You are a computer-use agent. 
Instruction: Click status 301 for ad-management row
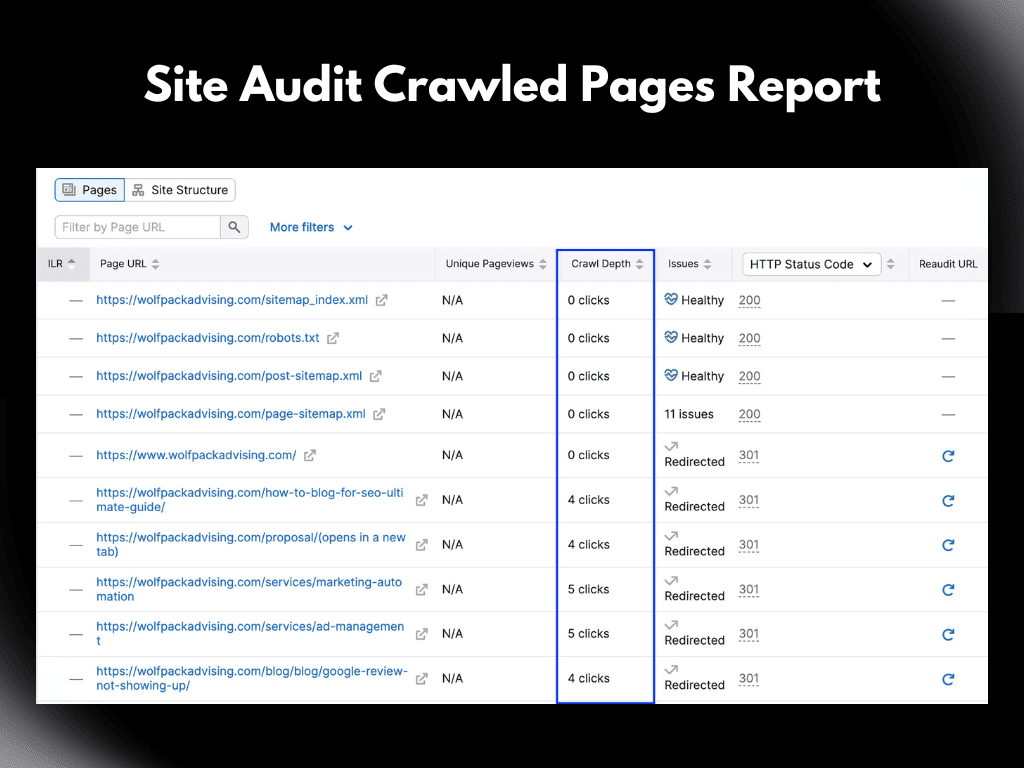click(x=749, y=633)
